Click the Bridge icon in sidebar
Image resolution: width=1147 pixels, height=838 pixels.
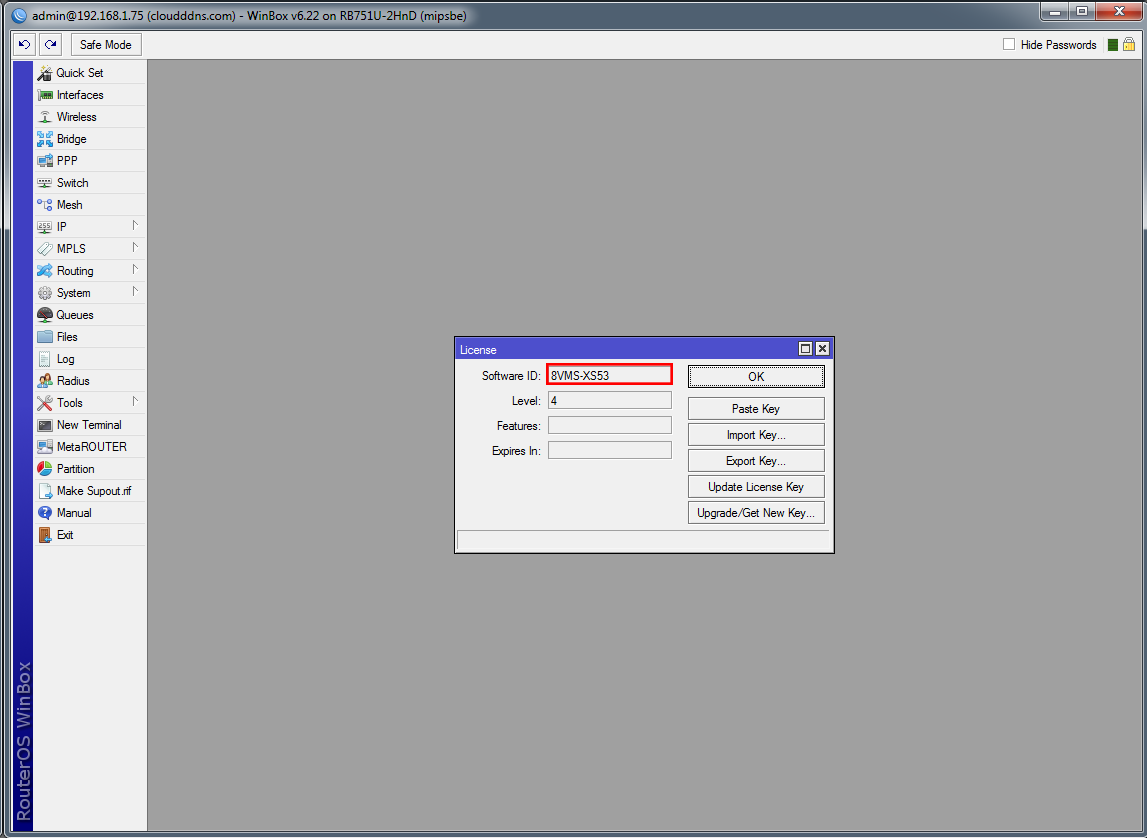(x=45, y=139)
